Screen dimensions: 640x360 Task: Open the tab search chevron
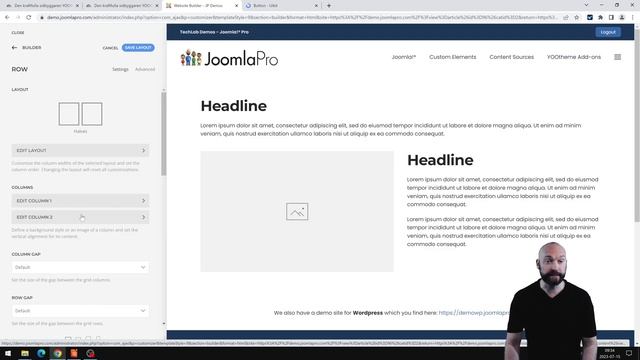click(587, 5)
